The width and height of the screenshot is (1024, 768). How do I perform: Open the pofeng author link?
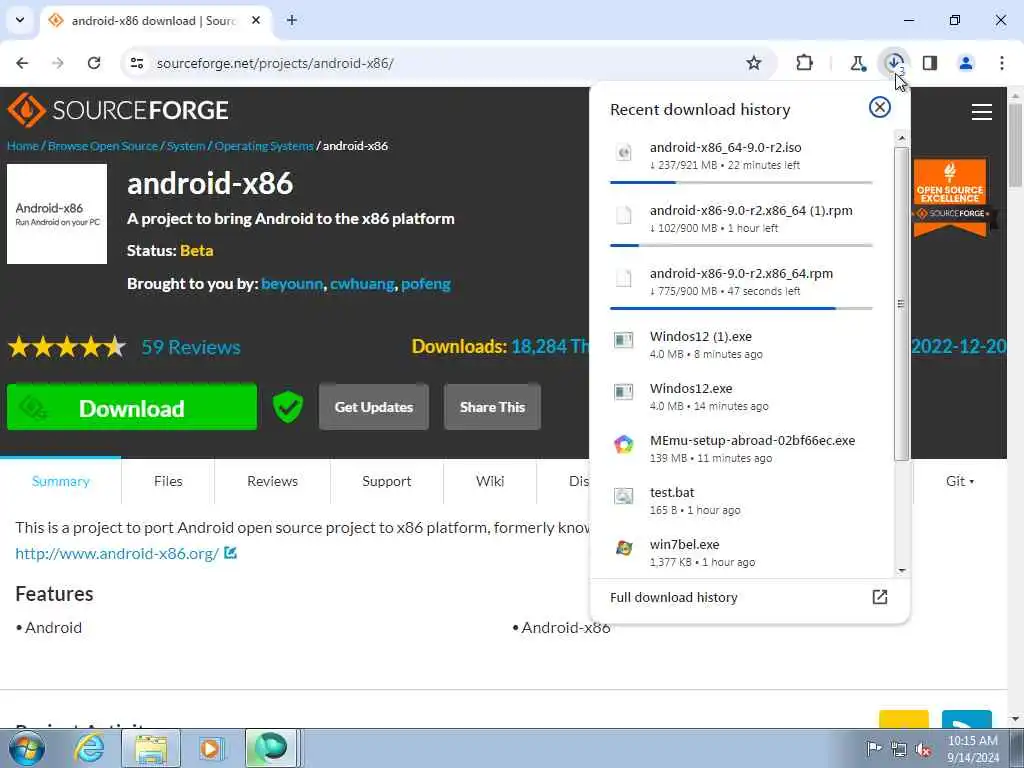[426, 283]
